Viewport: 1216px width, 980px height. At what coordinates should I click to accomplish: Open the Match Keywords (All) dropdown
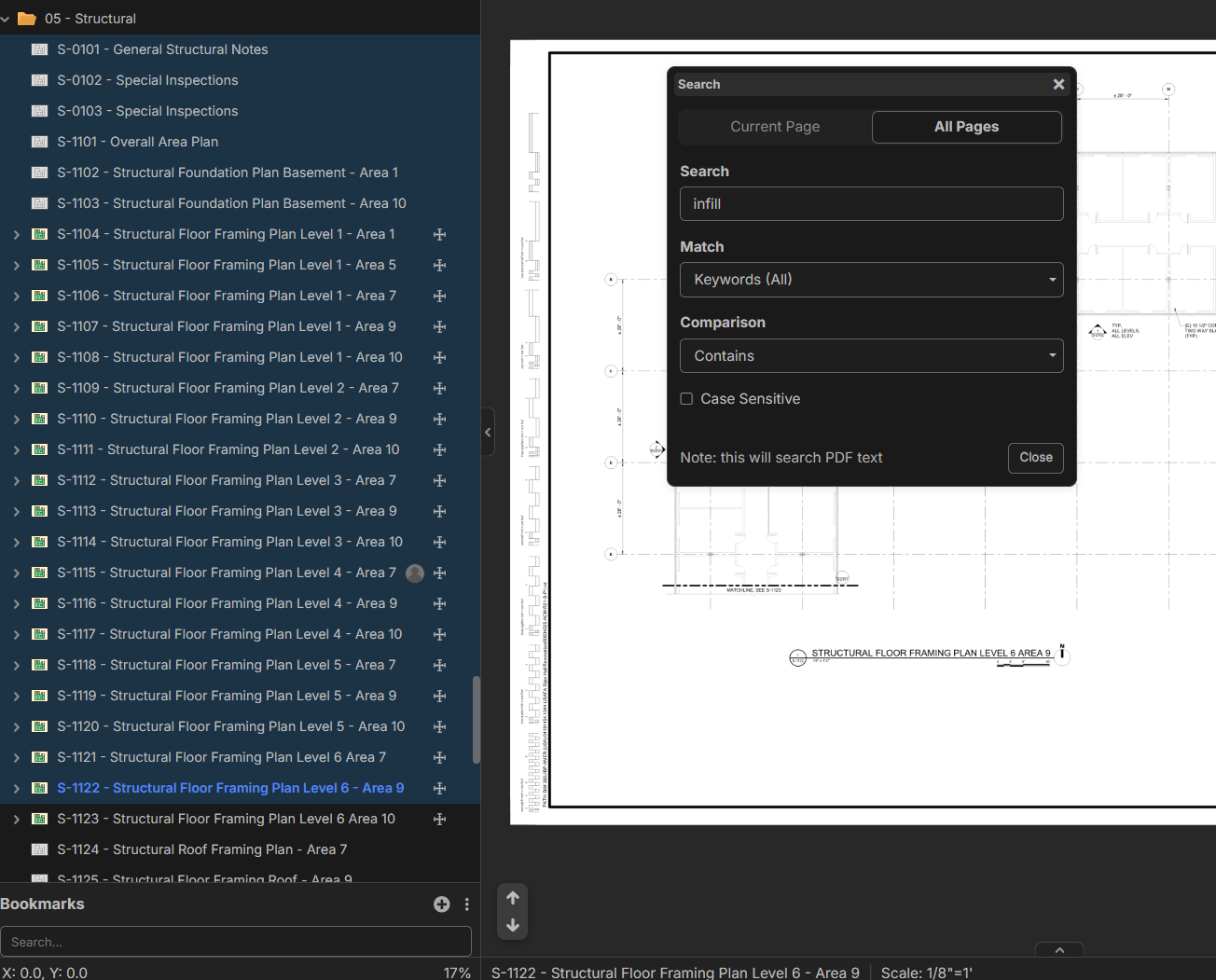point(871,280)
